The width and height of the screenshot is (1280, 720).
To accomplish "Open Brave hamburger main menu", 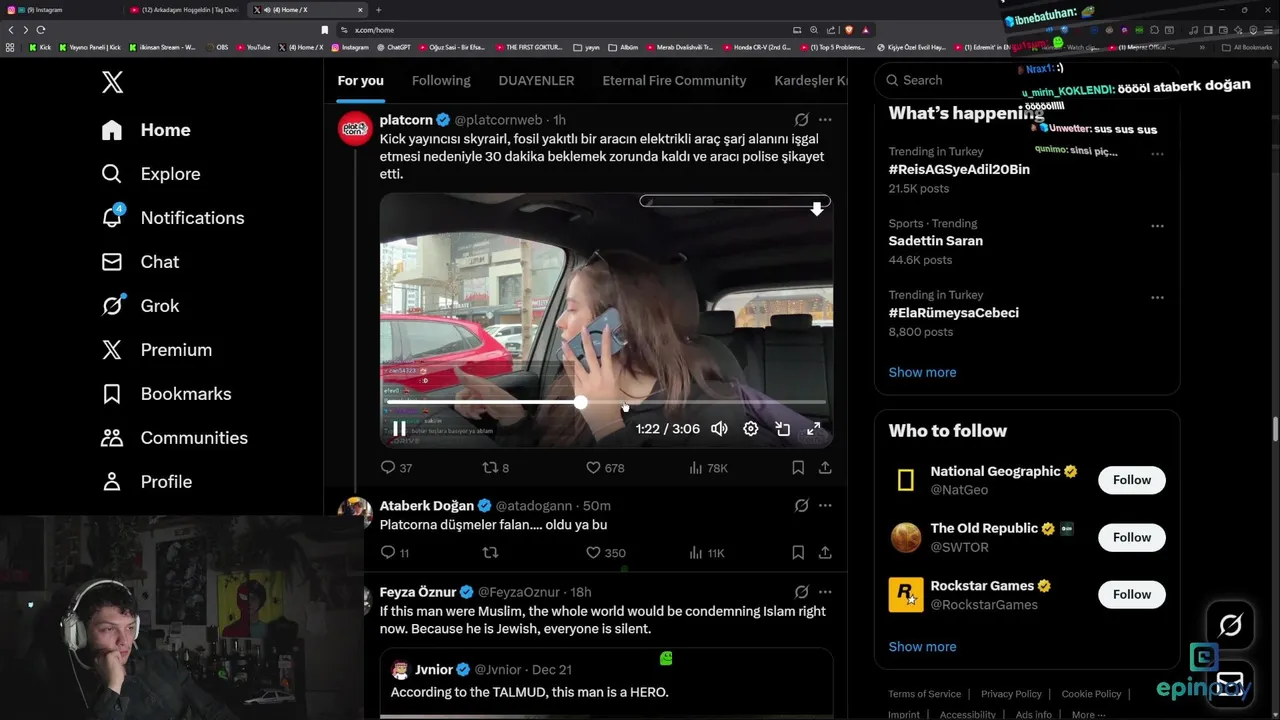I will point(1269,30).
